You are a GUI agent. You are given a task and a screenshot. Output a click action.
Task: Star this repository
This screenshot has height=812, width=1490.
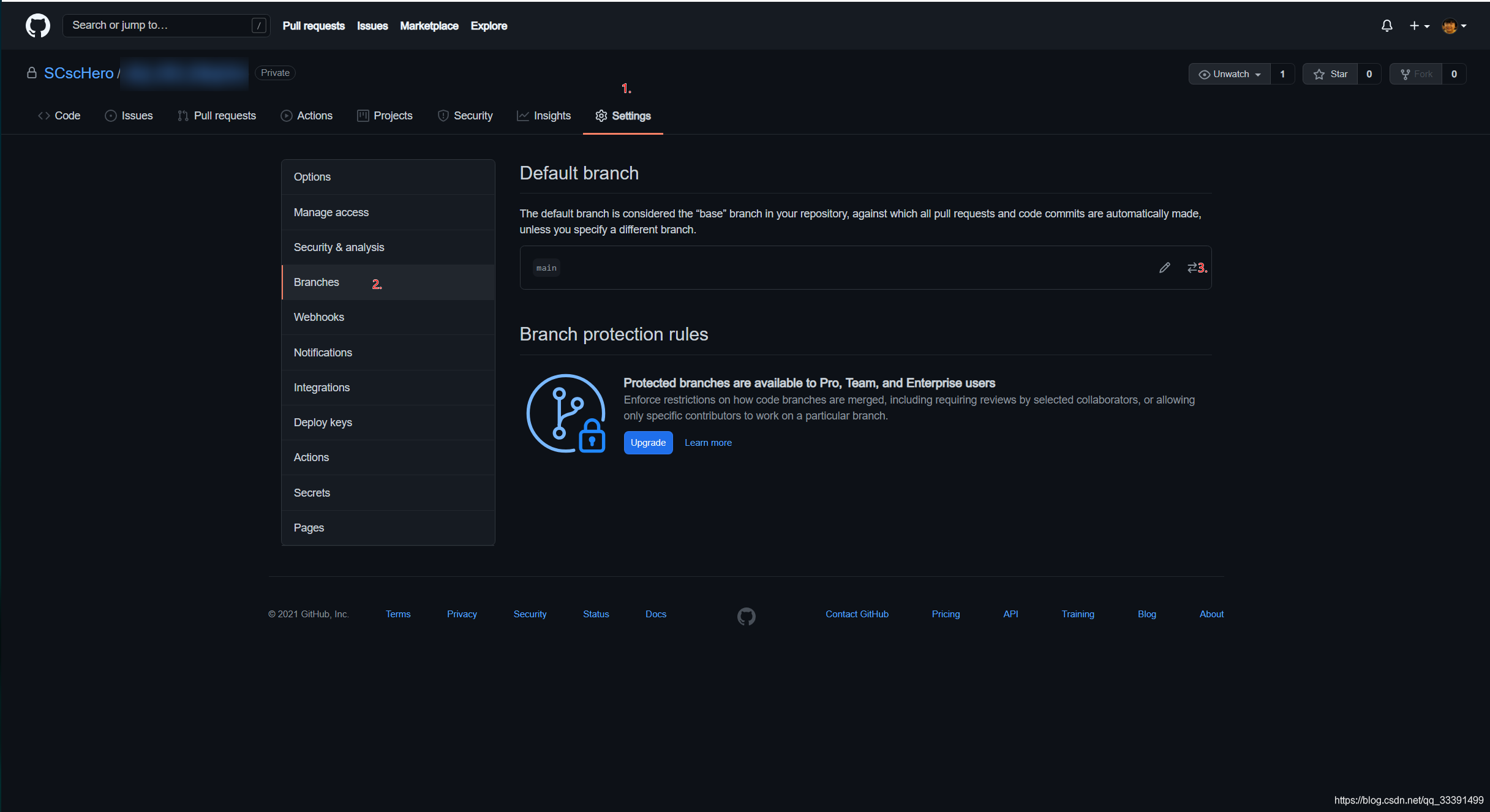1330,74
